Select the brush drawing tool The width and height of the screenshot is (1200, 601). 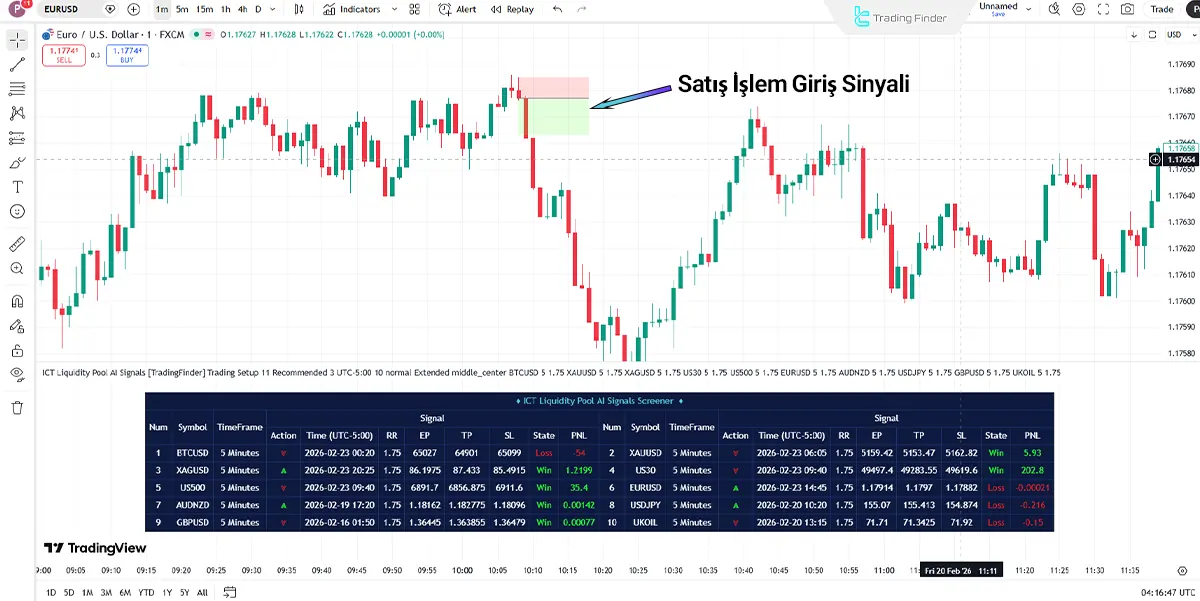(17, 163)
